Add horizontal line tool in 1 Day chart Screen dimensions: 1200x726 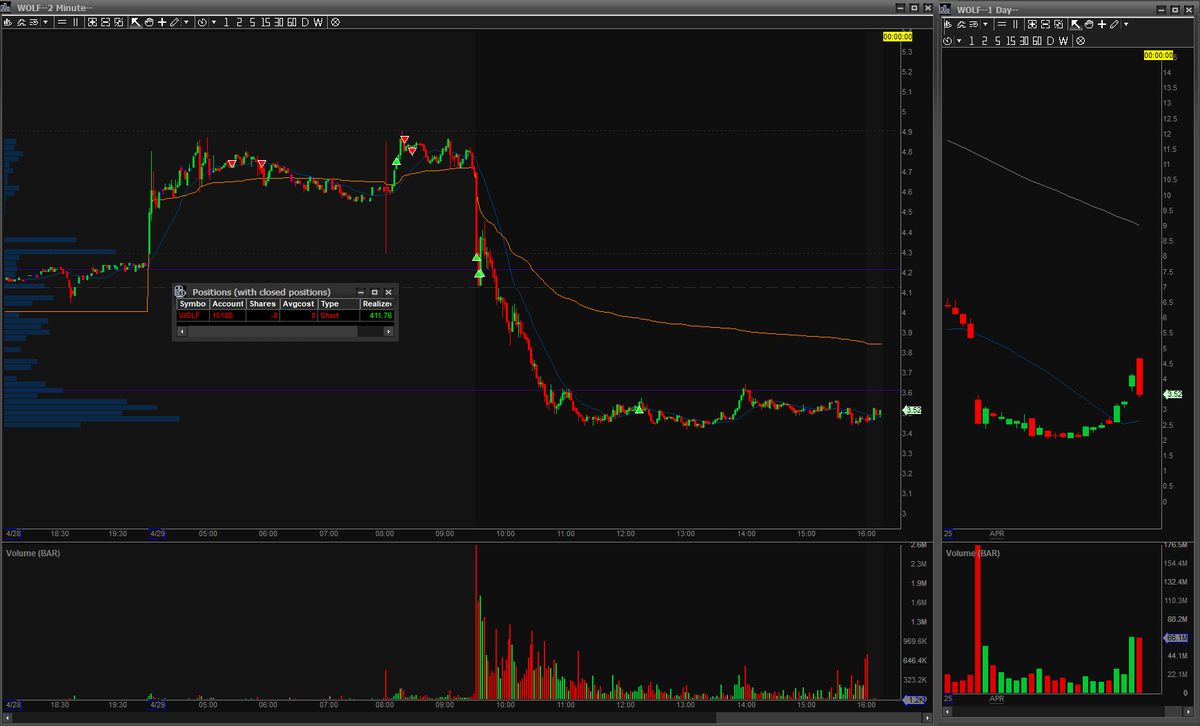point(1002,24)
